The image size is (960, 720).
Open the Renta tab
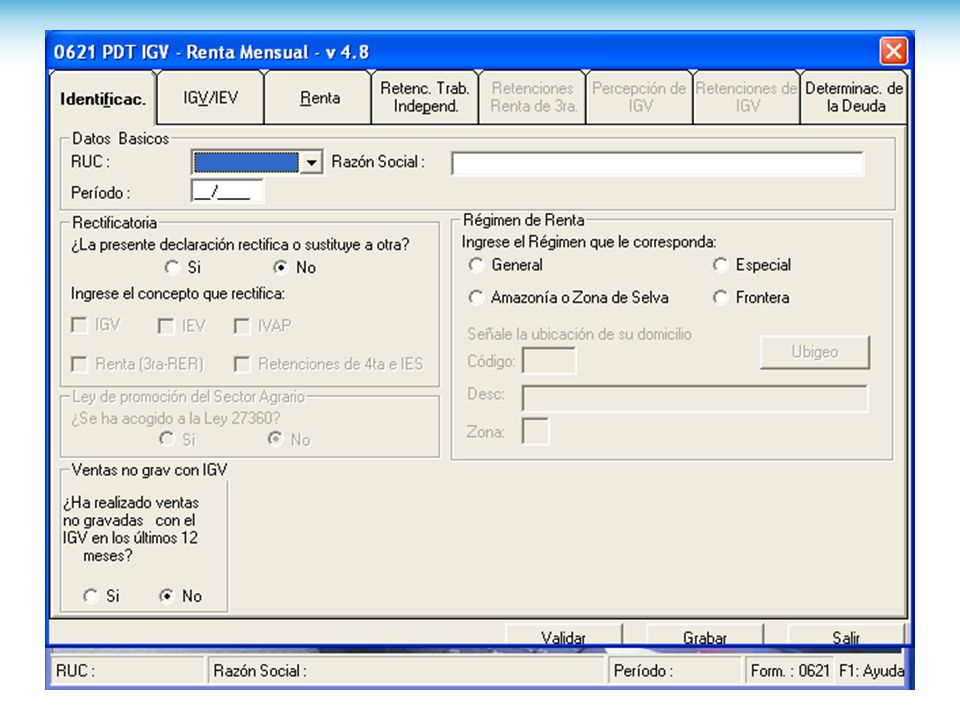(319, 98)
